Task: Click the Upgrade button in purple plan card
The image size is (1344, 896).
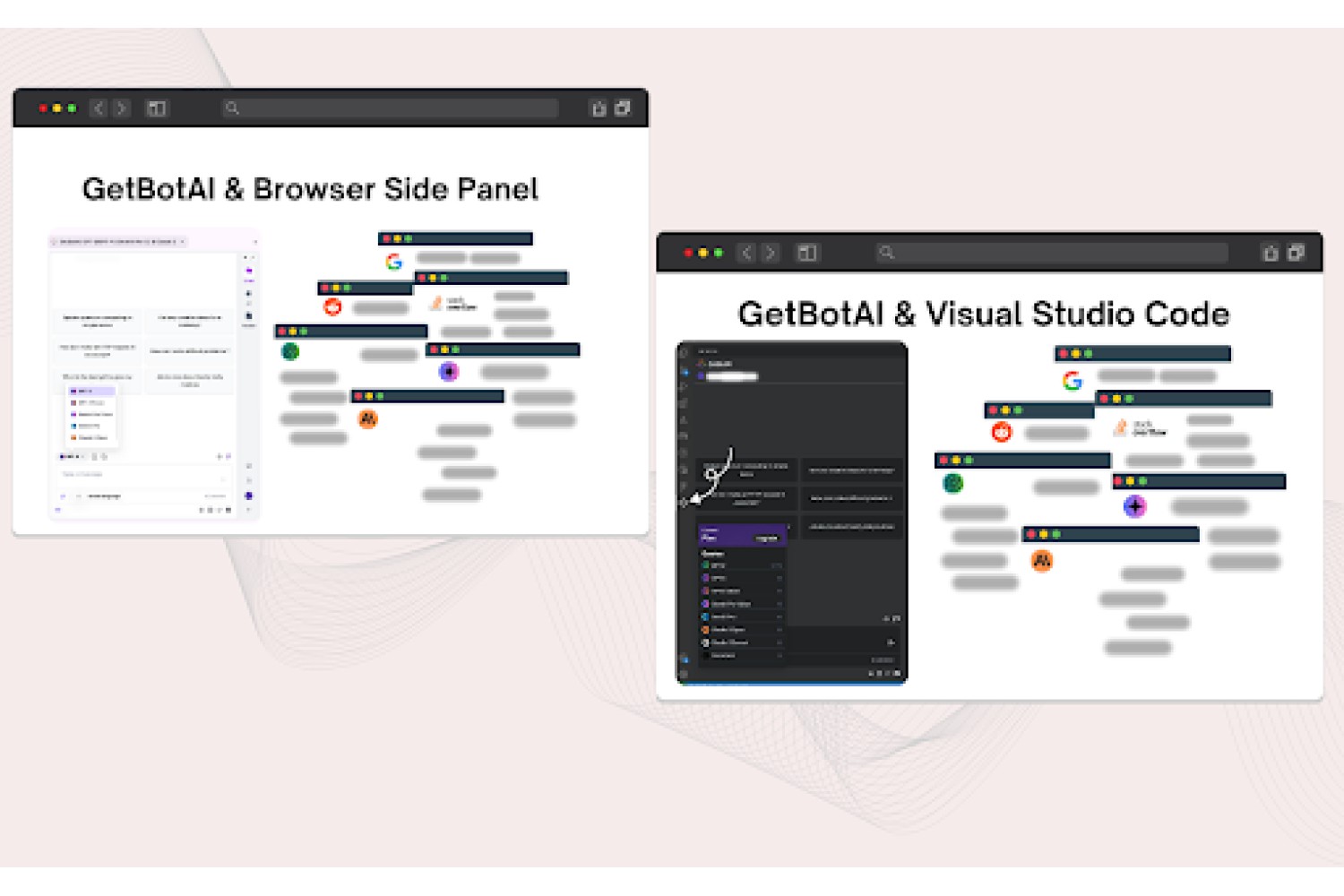Action: tap(767, 538)
